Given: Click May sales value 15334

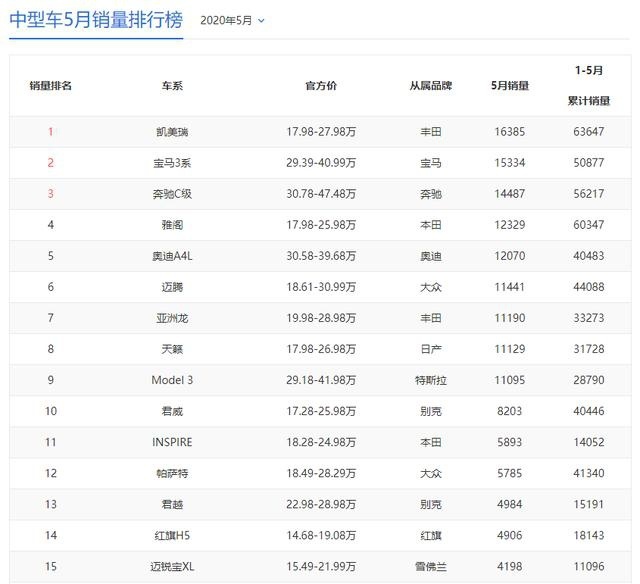Looking at the screenshot, I should tap(510, 163).
